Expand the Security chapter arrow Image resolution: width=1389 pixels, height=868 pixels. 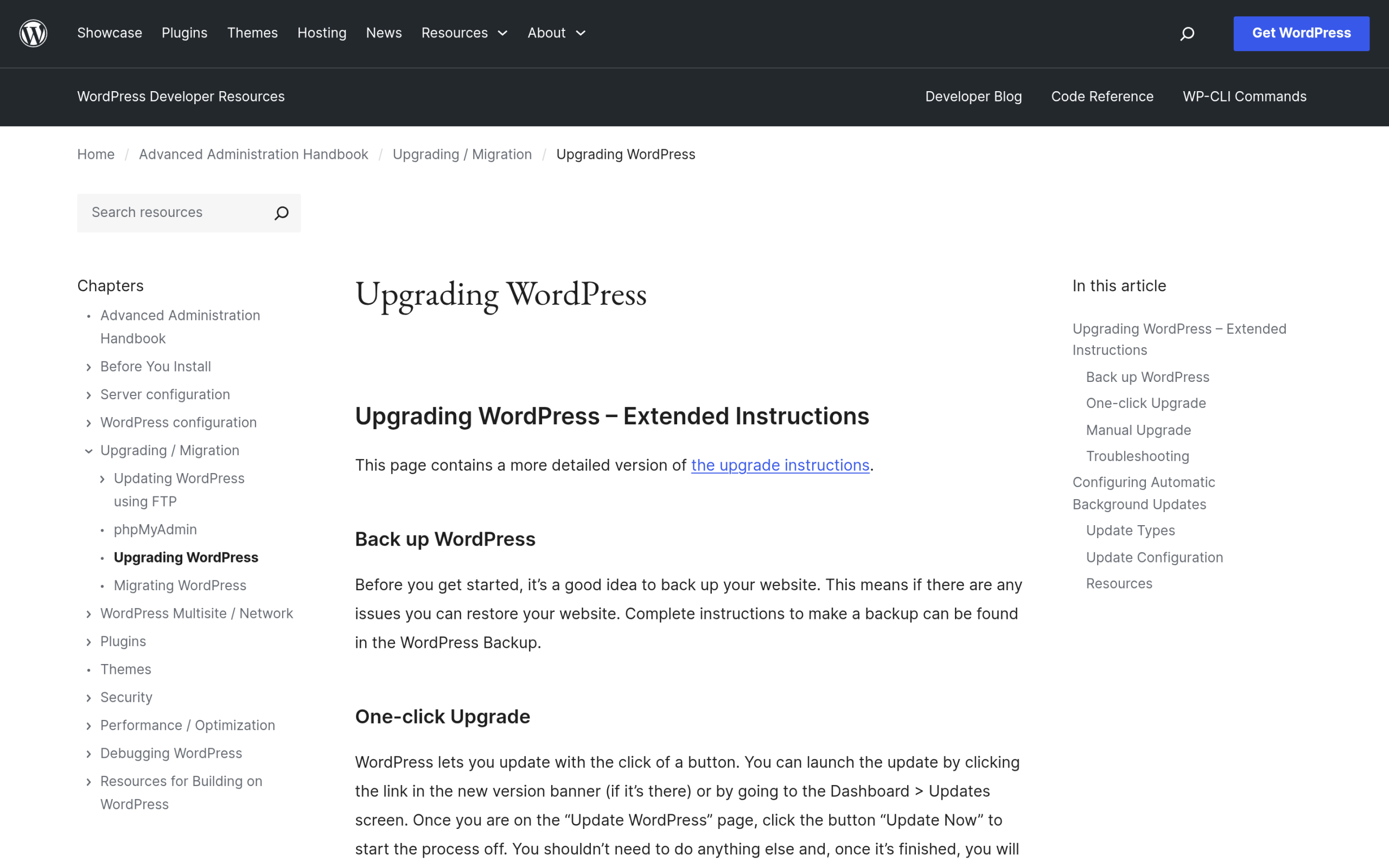[x=88, y=698]
